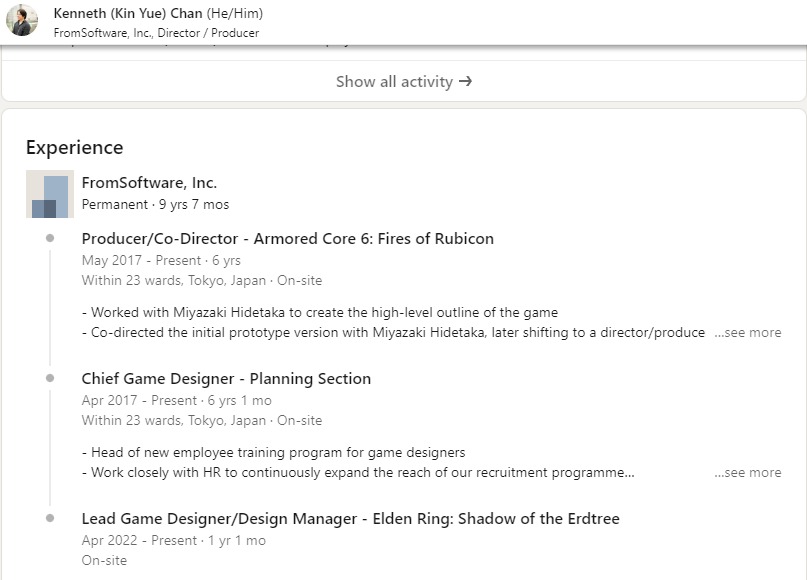
Task: Open Chief Game Designer - Planning Section title
Action: 226,379
